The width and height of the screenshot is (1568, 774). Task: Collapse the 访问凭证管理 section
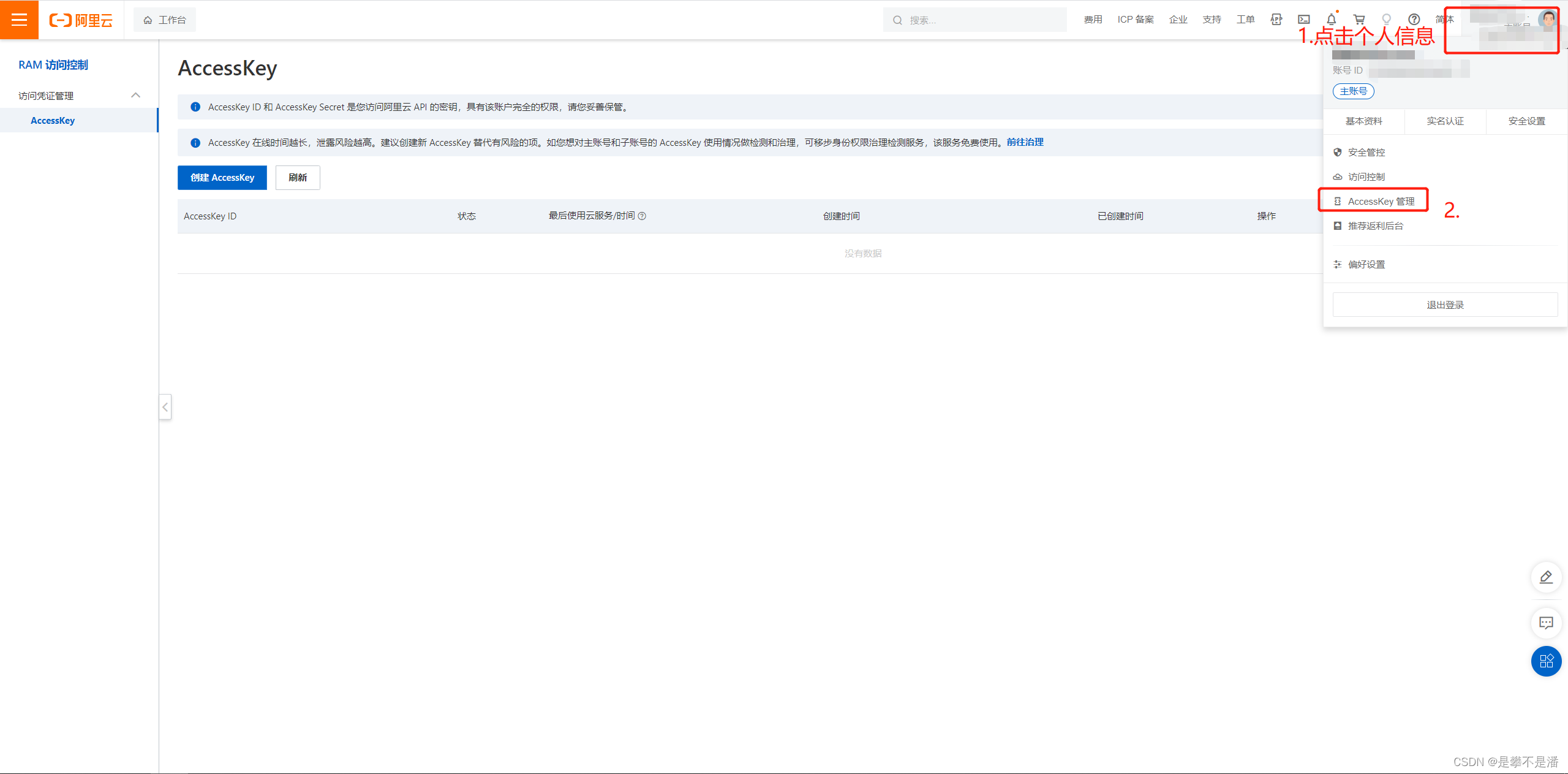pyautogui.click(x=136, y=95)
